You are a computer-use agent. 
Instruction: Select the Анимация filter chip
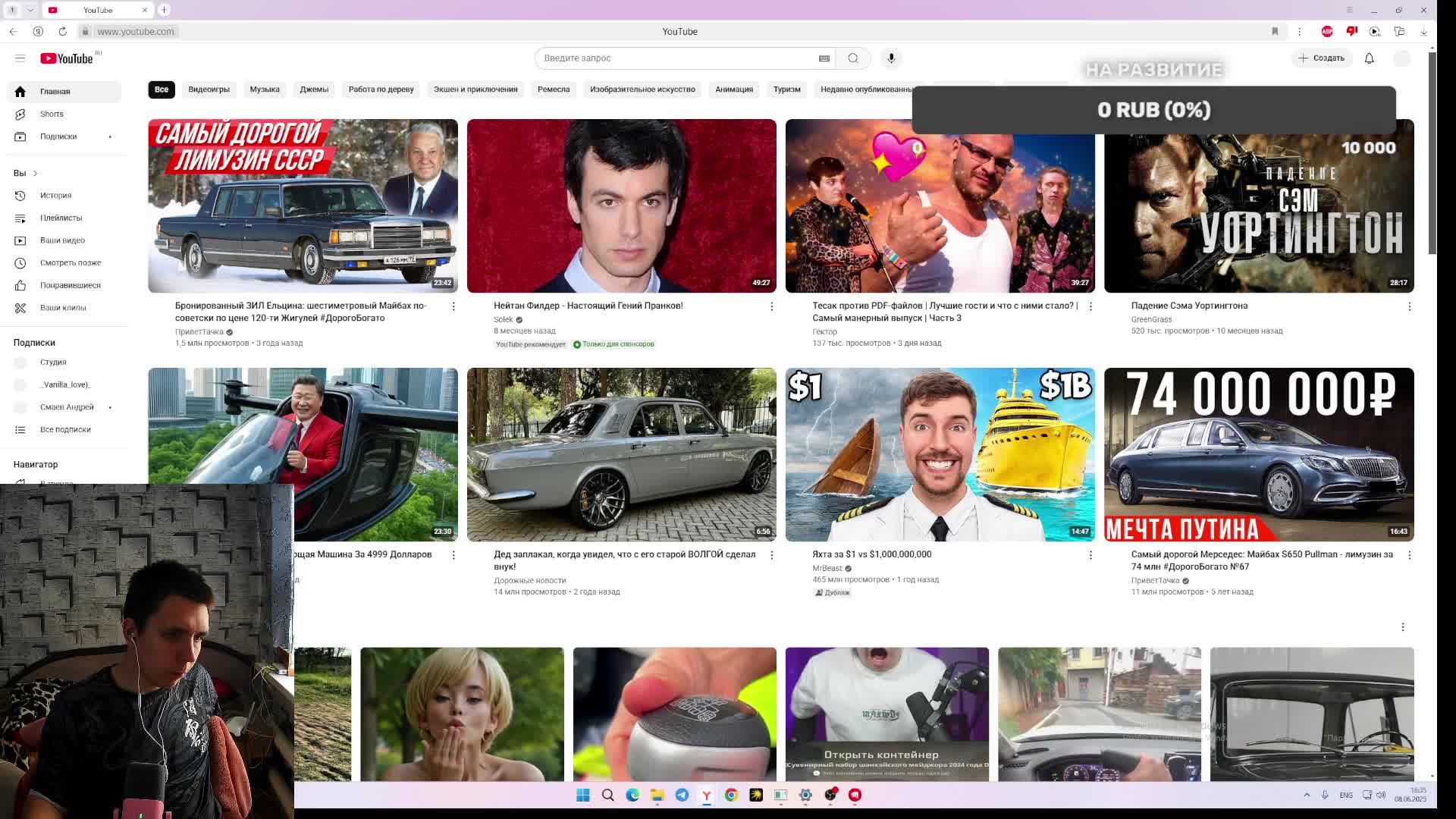(734, 89)
